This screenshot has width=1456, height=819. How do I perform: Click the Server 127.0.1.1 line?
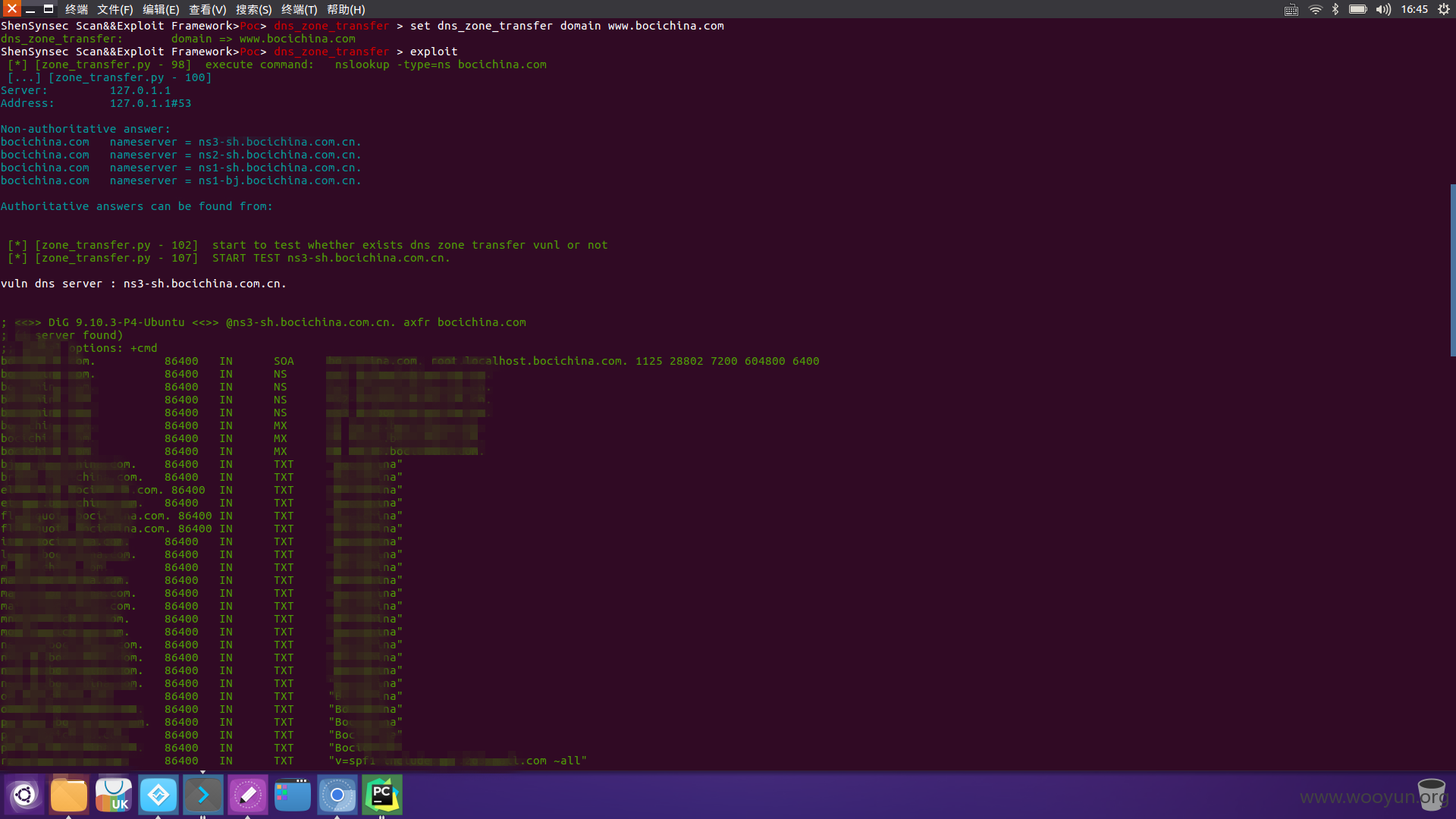click(x=86, y=90)
